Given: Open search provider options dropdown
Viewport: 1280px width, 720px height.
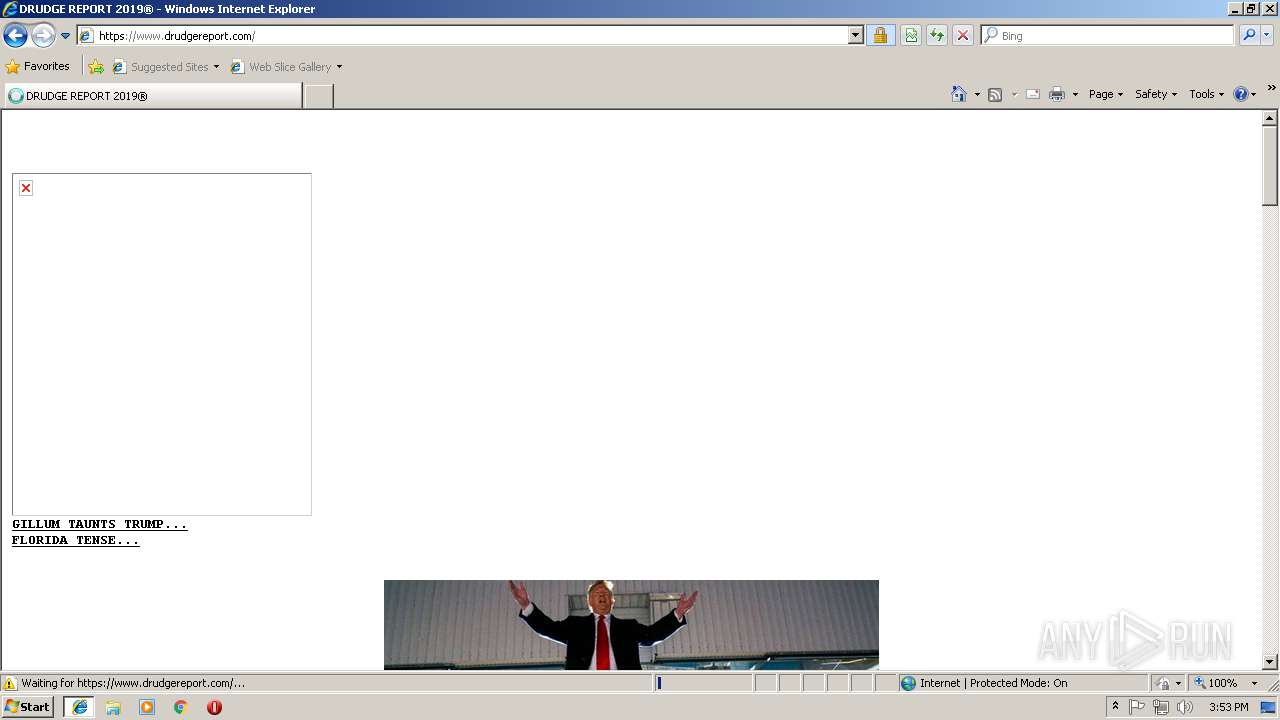Looking at the screenshot, I should 1267,36.
